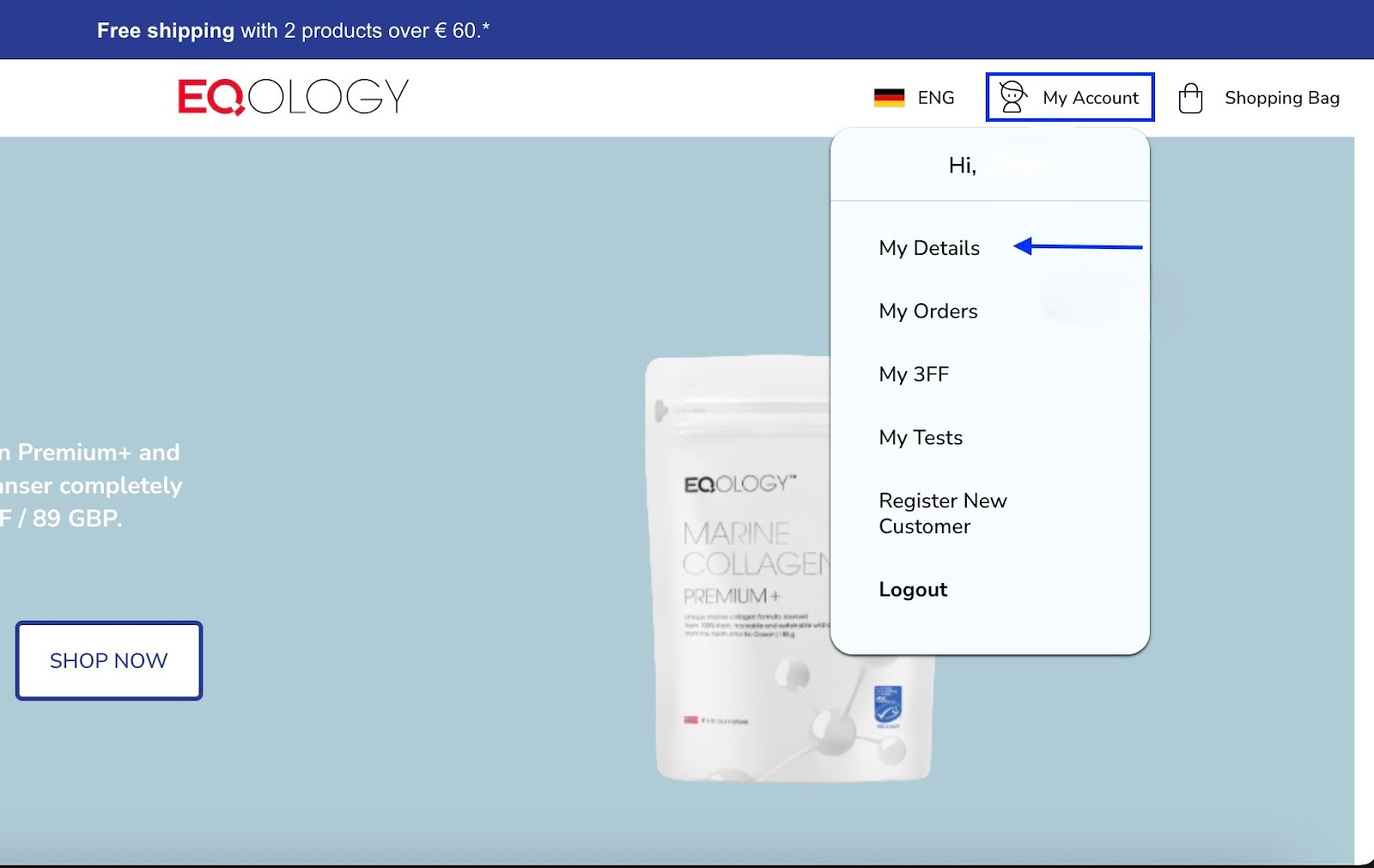The height and width of the screenshot is (868, 1374).
Task: Click the EQOLOGY logo
Action: point(293,97)
